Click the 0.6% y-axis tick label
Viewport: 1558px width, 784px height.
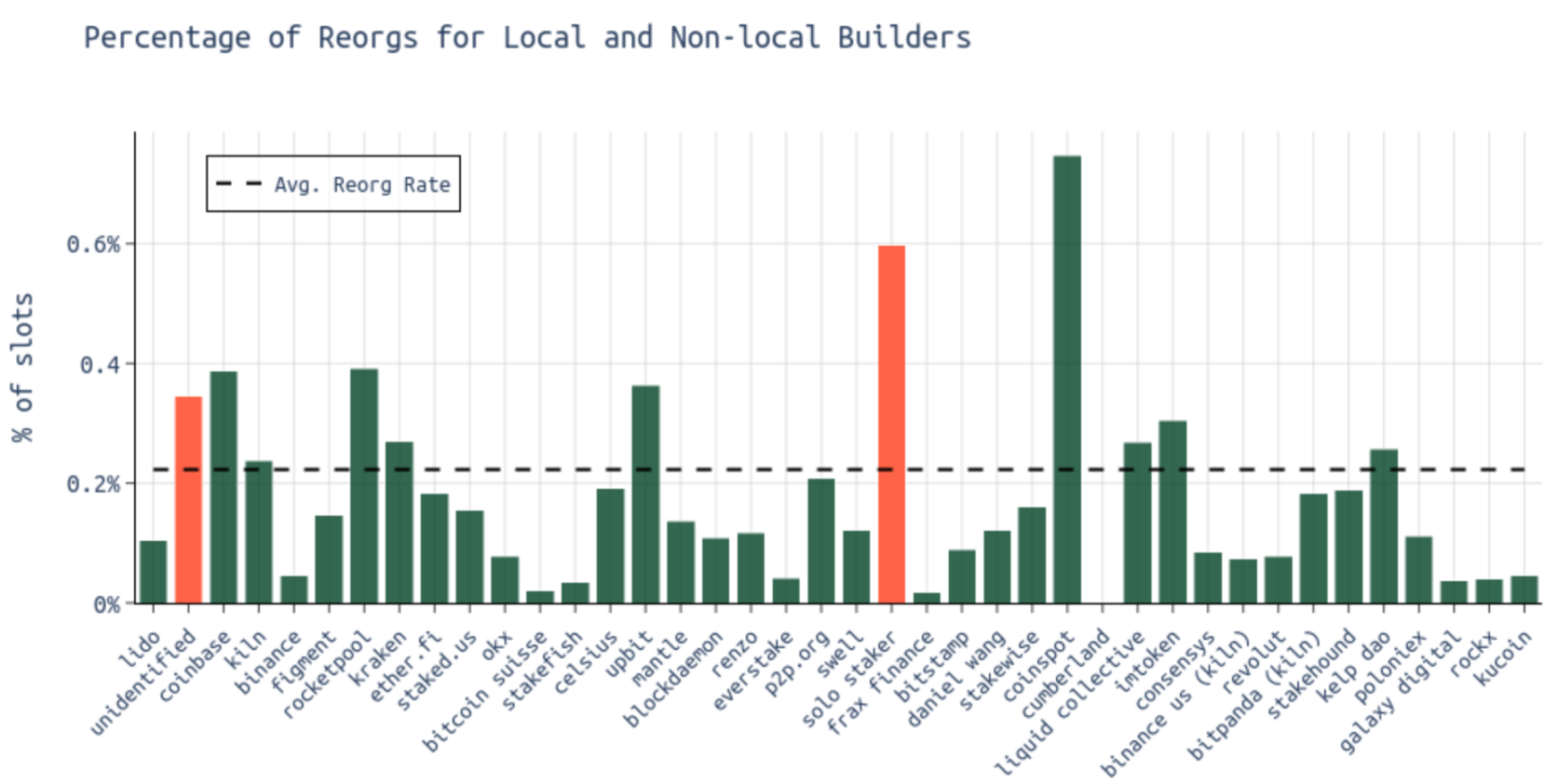coord(93,244)
